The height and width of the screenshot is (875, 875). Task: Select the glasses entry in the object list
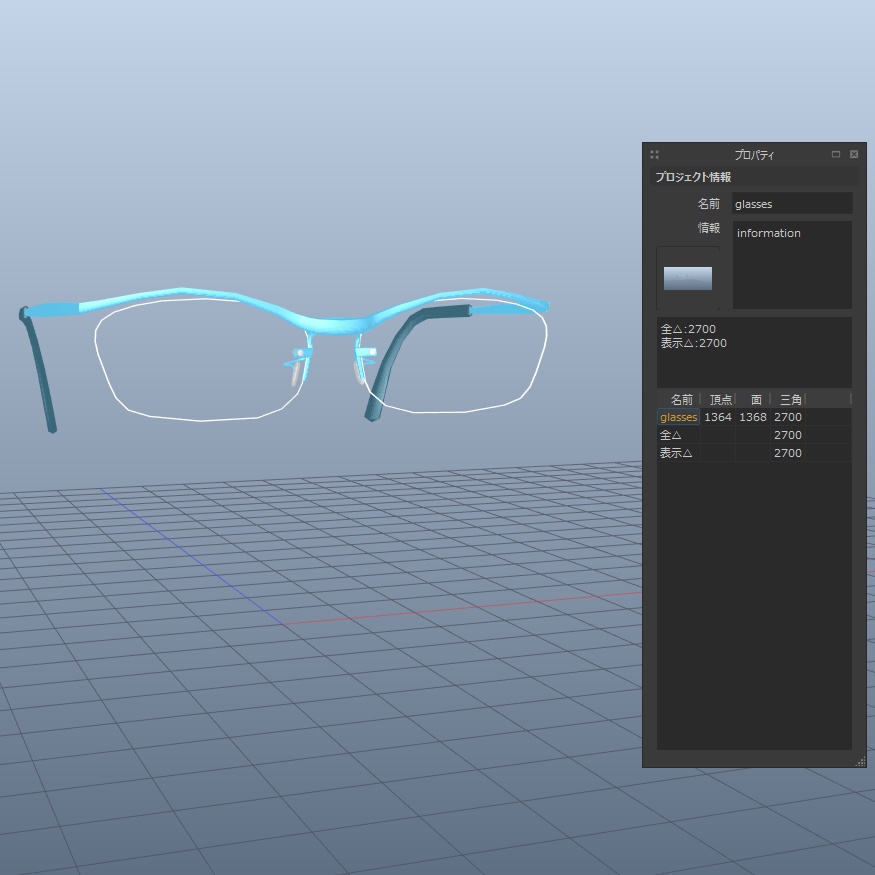(x=677, y=417)
